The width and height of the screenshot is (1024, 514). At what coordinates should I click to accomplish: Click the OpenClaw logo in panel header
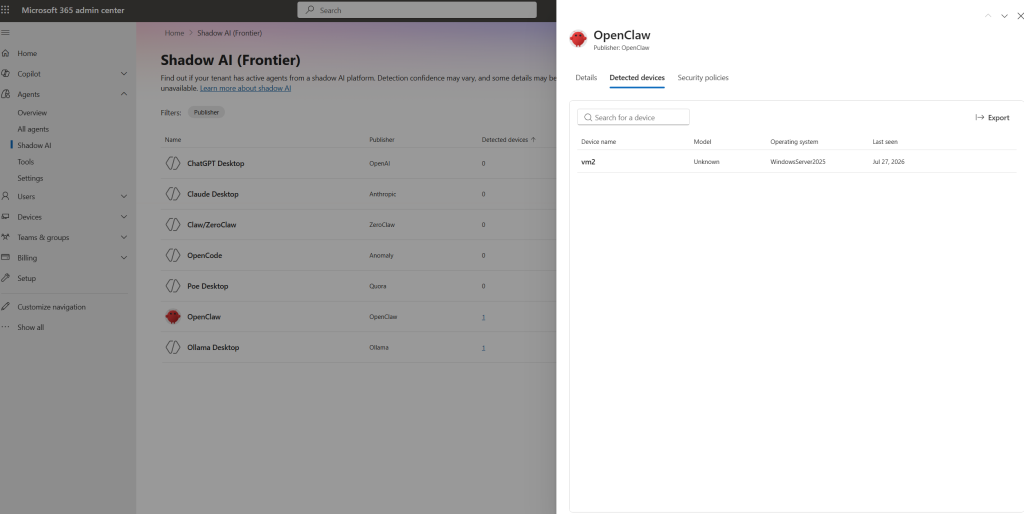(578, 39)
